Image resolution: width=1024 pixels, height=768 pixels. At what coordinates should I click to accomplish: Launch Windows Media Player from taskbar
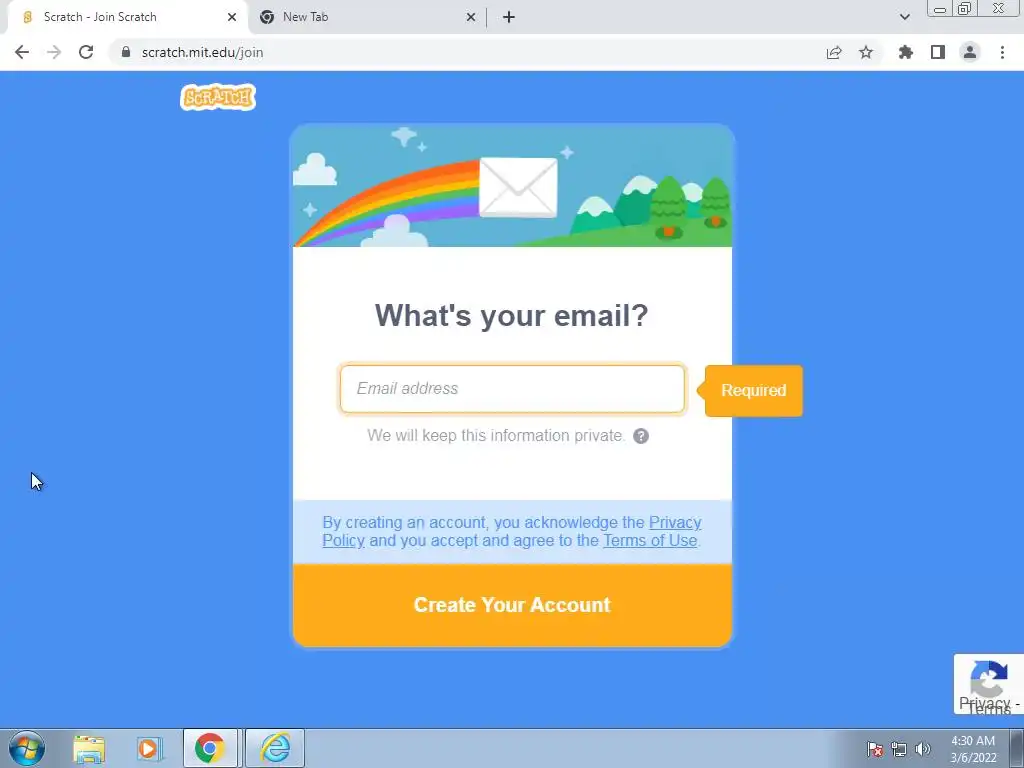(148, 748)
